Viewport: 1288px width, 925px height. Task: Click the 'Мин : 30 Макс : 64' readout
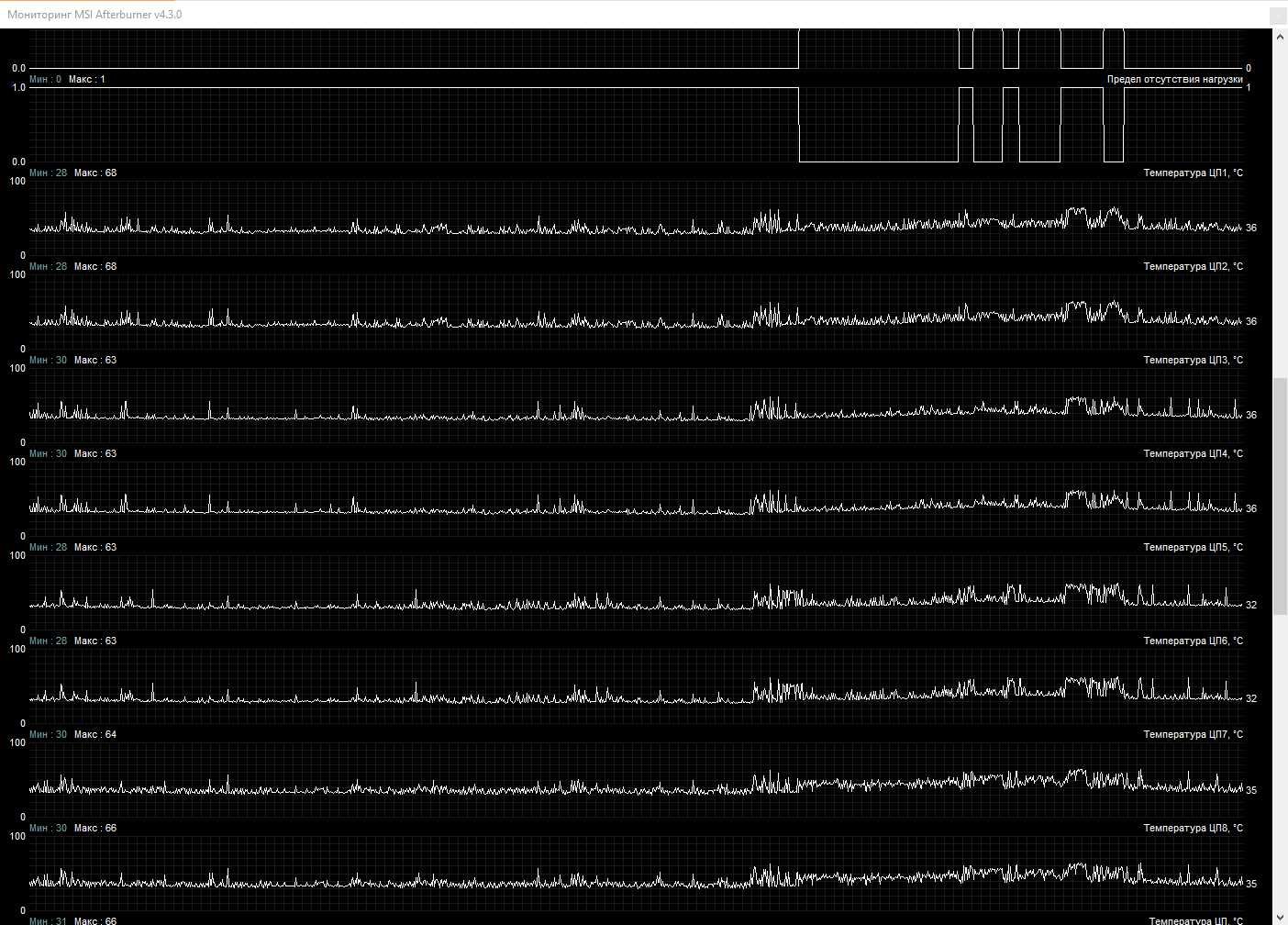(72, 734)
